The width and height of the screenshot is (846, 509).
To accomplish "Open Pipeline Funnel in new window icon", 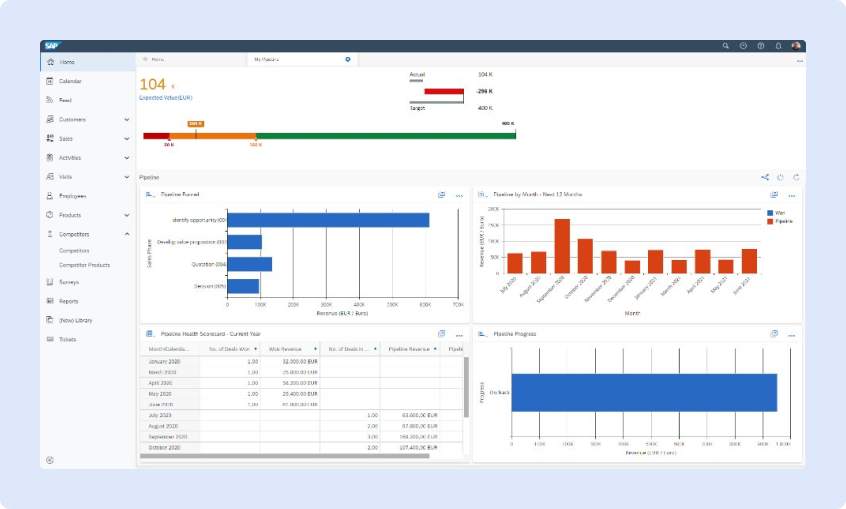I will [x=441, y=194].
